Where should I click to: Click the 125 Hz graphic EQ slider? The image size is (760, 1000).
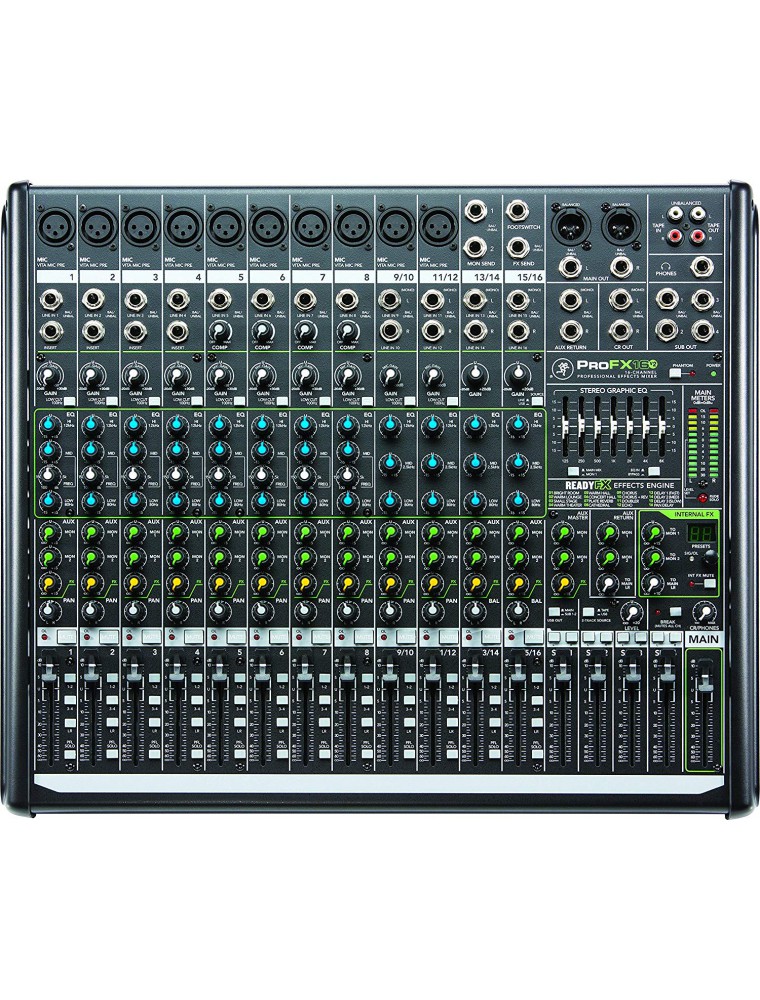click(x=568, y=425)
